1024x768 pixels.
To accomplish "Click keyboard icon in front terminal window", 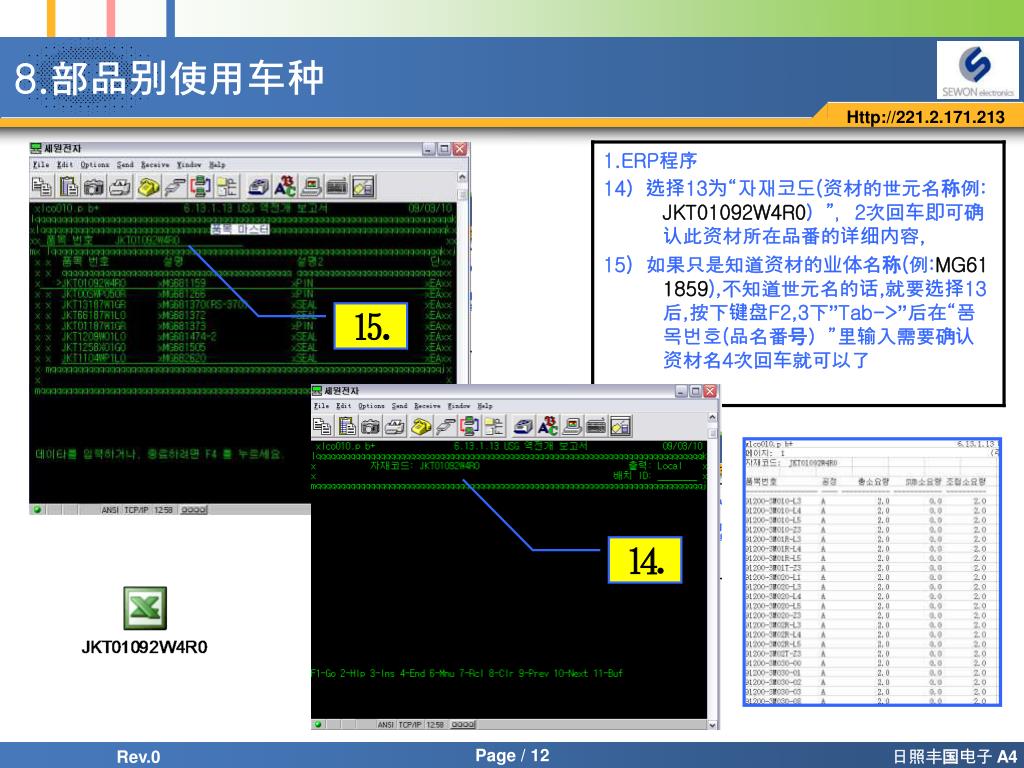I will (596, 426).
